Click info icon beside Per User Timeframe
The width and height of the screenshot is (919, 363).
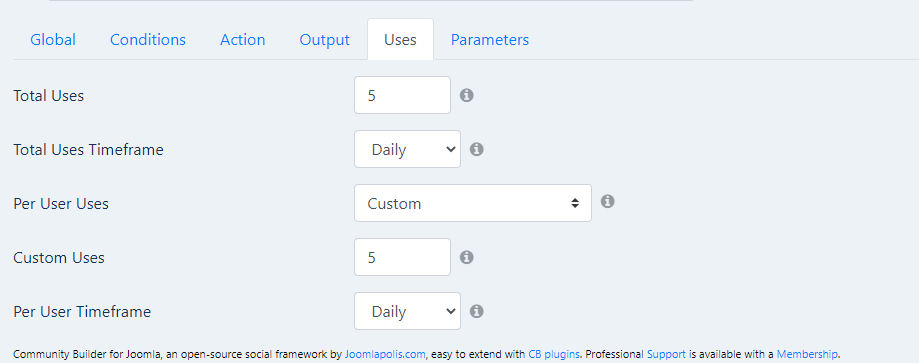477,311
